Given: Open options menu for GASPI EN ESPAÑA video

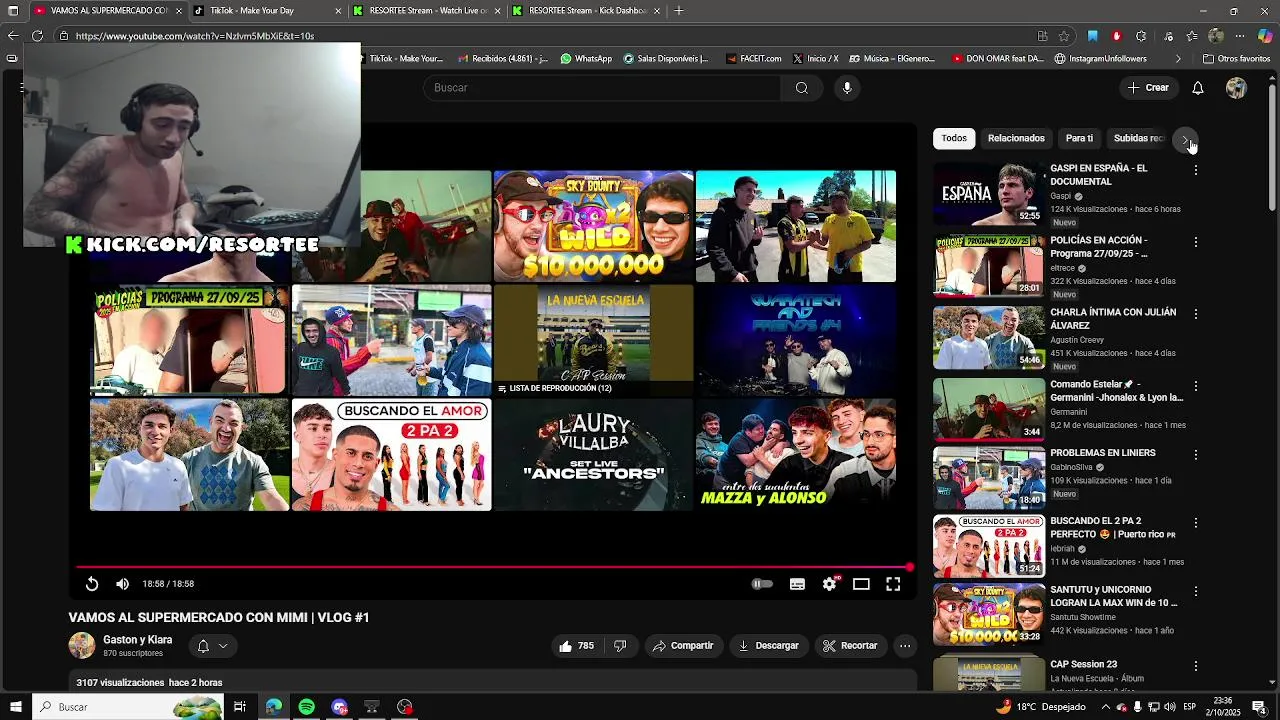Looking at the screenshot, I should pyautogui.click(x=1195, y=171).
